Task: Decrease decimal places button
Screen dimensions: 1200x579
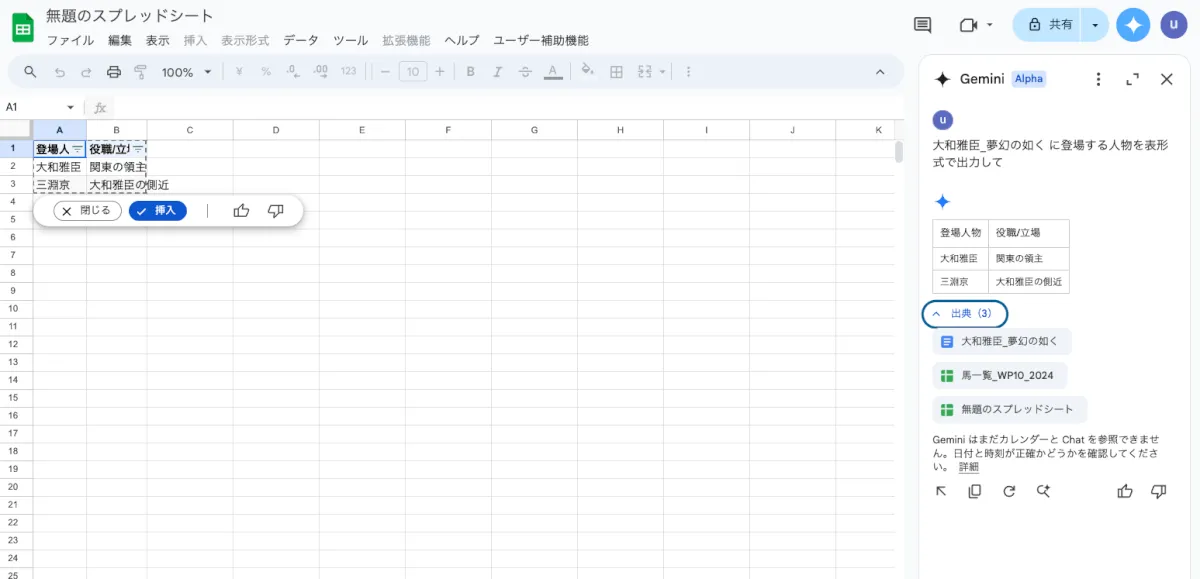Action: tap(293, 72)
